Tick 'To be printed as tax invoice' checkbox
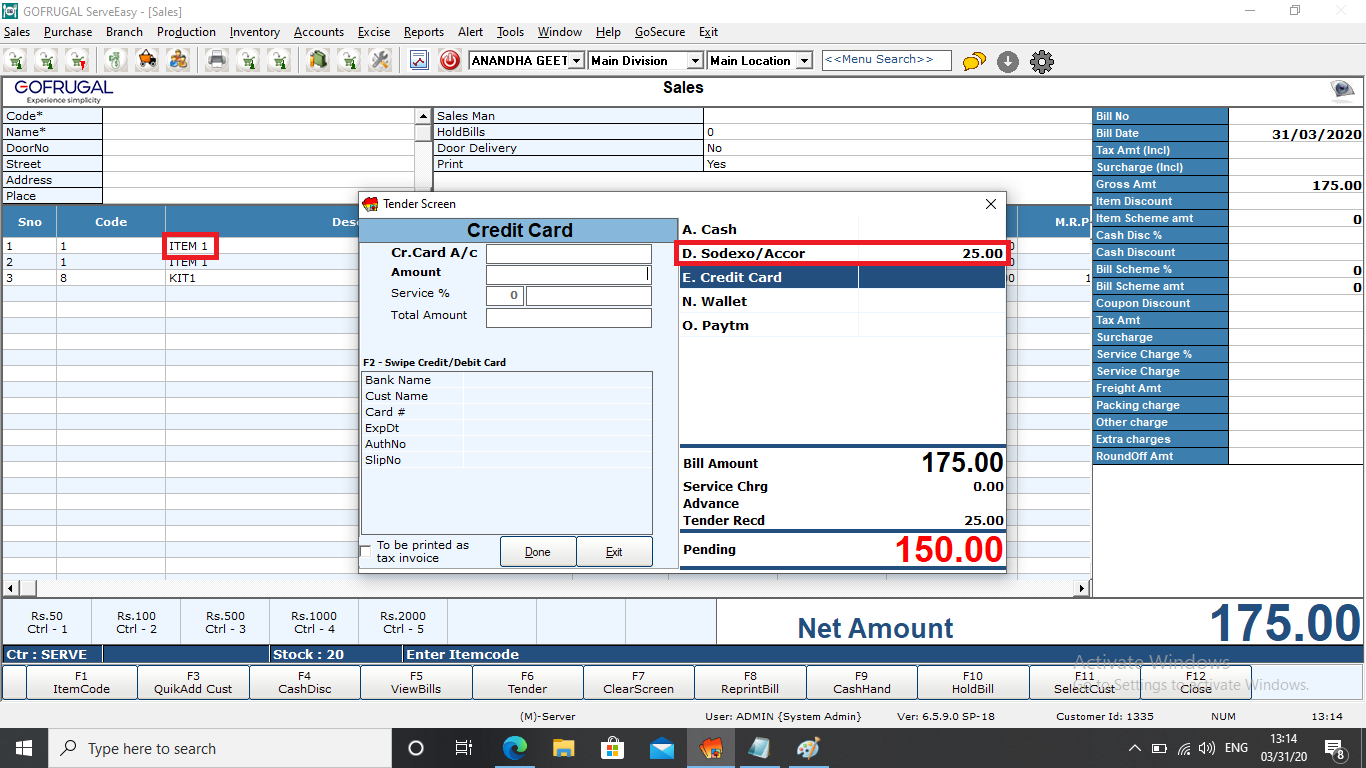This screenshot has width=1366, height=768. [x=365, y=551]
